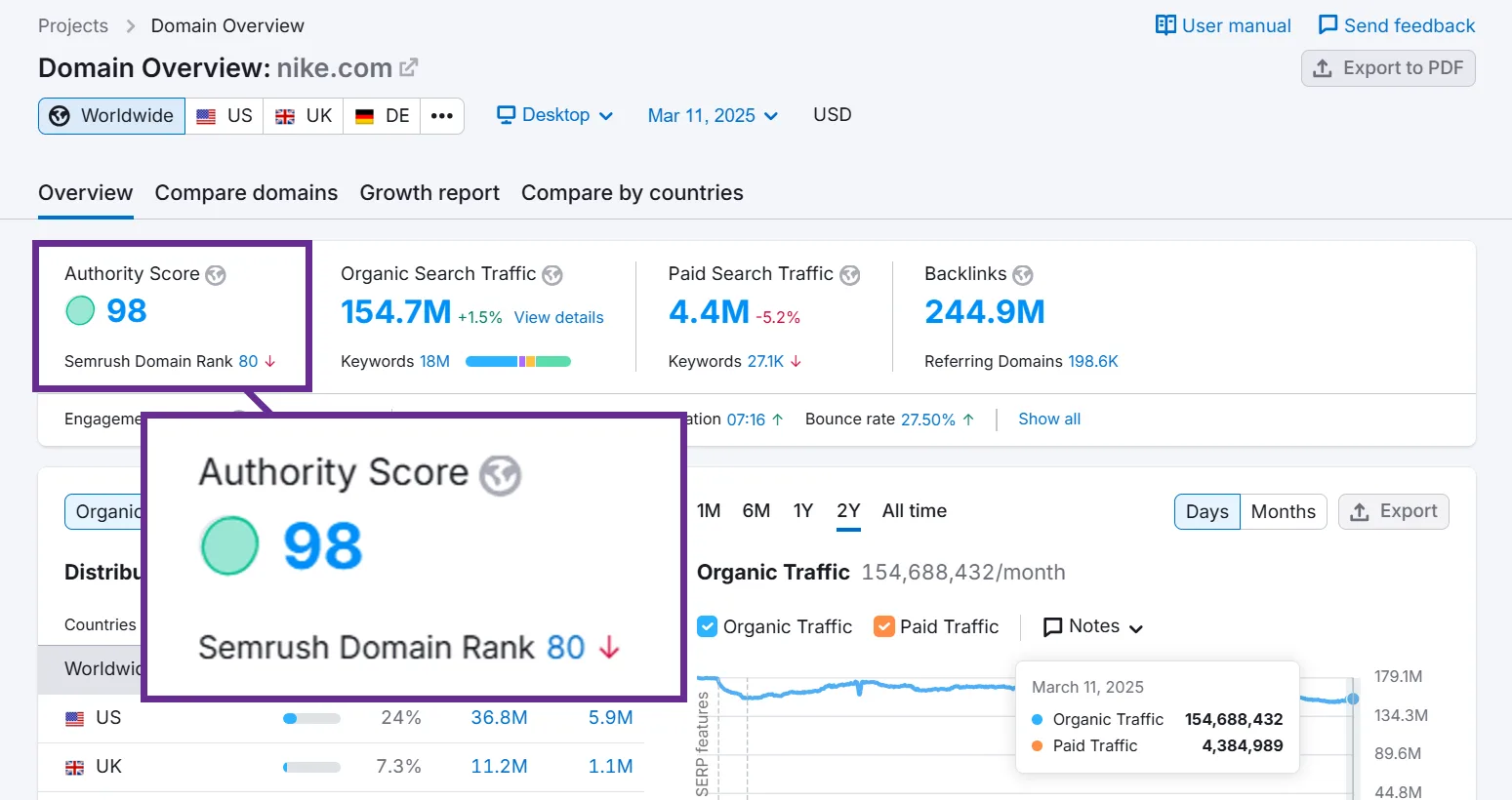Select the 1M time range
Image resolution: width=1512 pixels, height=800 pixels.
[x=709, y=510]
